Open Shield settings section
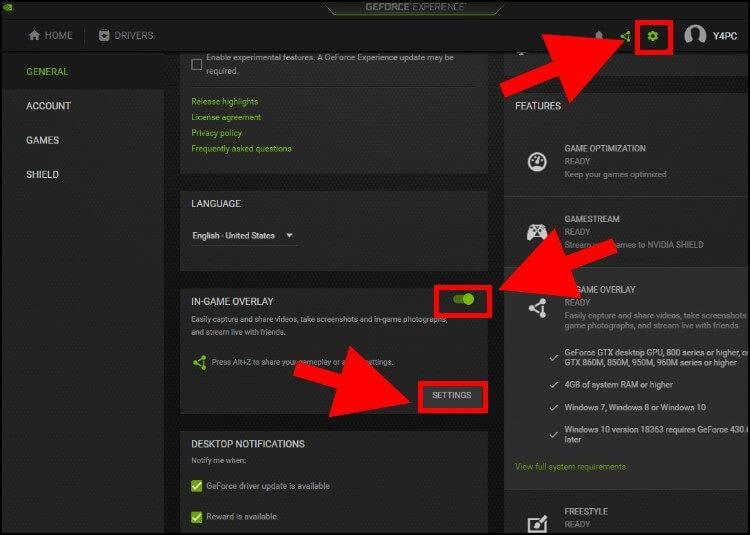 (42, 175)
